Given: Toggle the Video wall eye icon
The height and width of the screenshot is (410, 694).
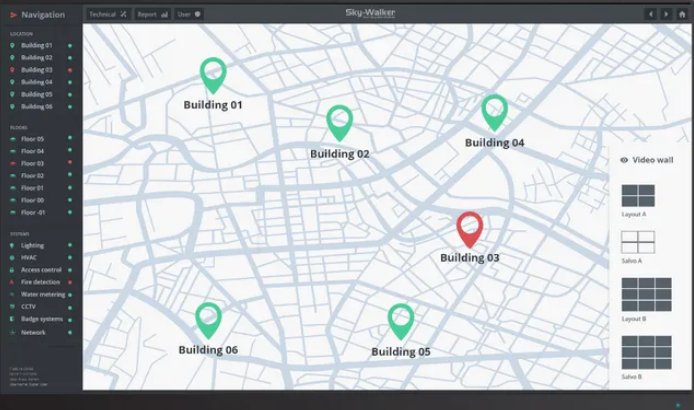Looking at the screenshot, I should click(x=624, y=160).
